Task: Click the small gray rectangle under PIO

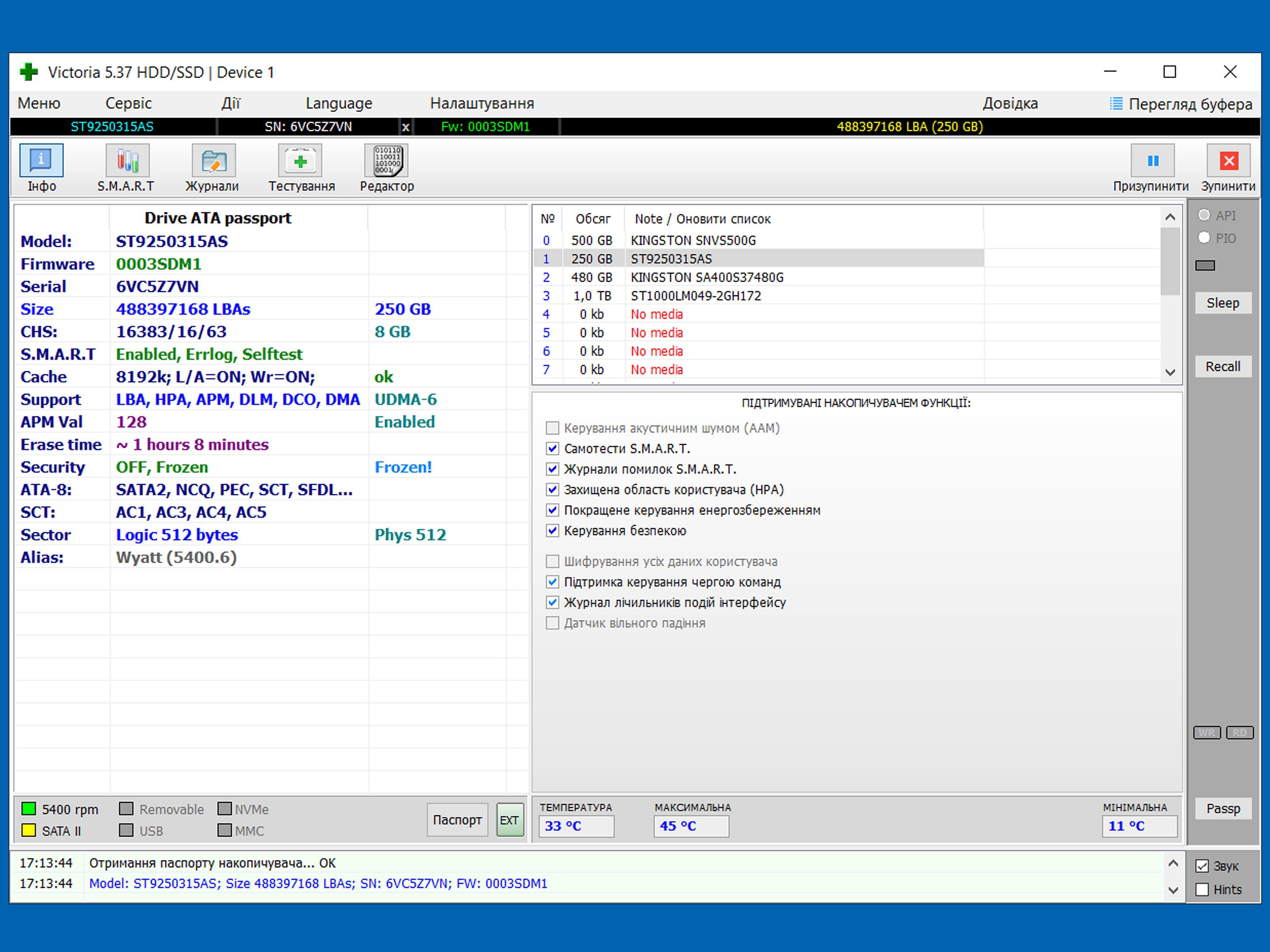Action: point(1205,265)
